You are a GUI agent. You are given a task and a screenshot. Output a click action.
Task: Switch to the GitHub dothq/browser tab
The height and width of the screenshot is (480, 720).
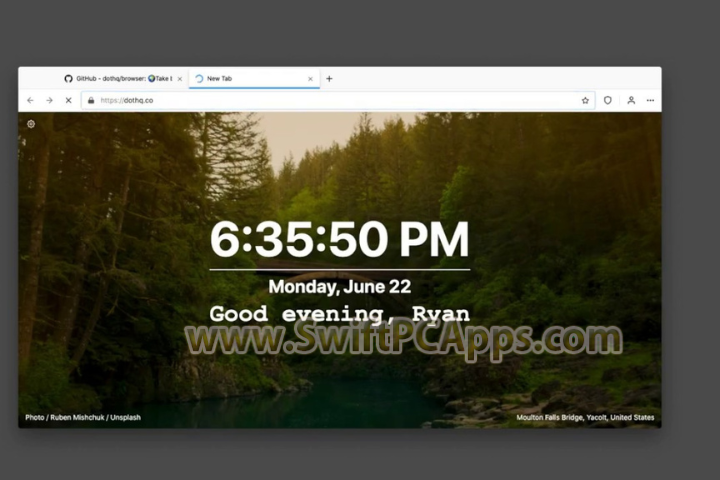(122, 79)
